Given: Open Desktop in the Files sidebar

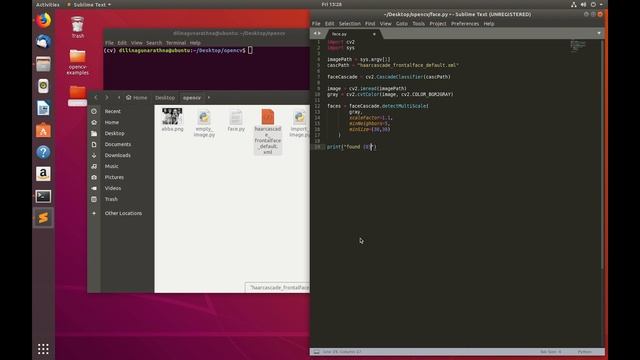Looking at the screenshot, I should (114, 133).
